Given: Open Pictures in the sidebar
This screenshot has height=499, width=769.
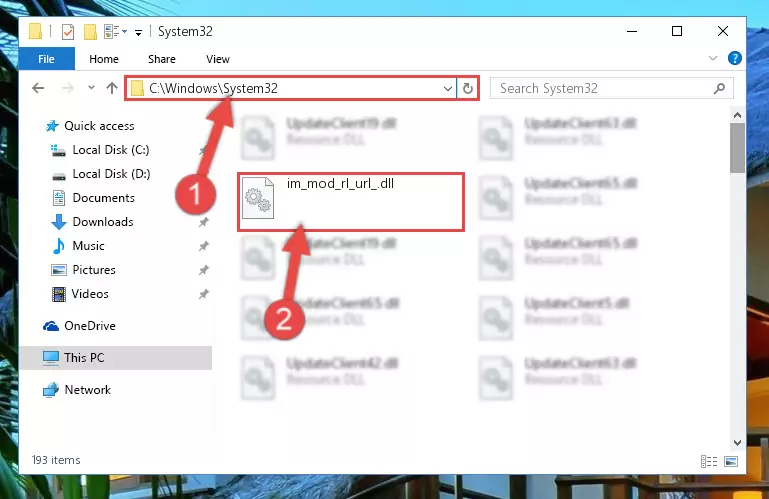Looking at the screenshot, I should pos(94,270).
